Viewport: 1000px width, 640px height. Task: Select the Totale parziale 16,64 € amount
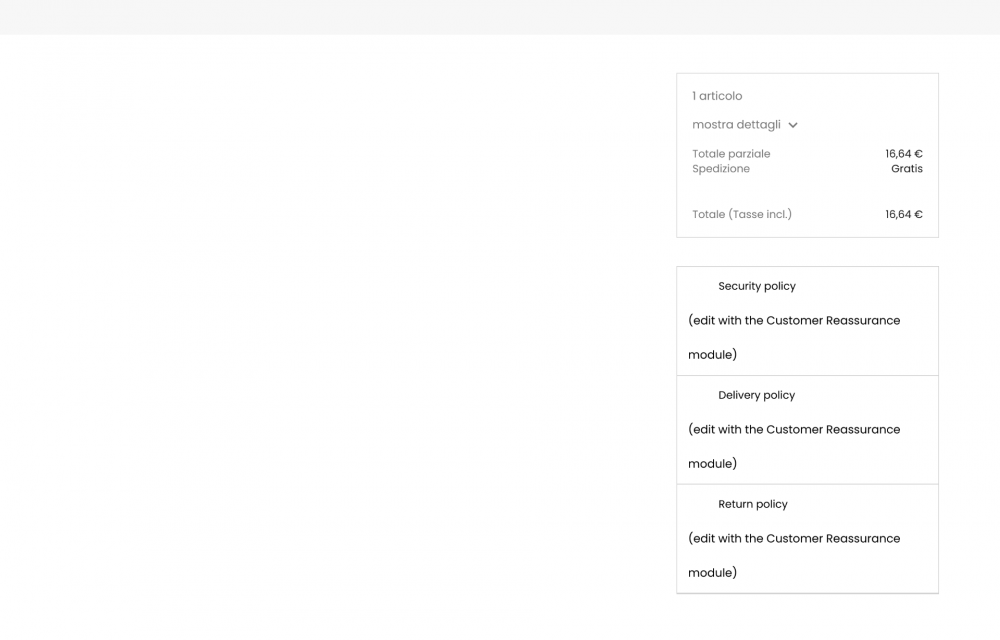click(904, 154)
